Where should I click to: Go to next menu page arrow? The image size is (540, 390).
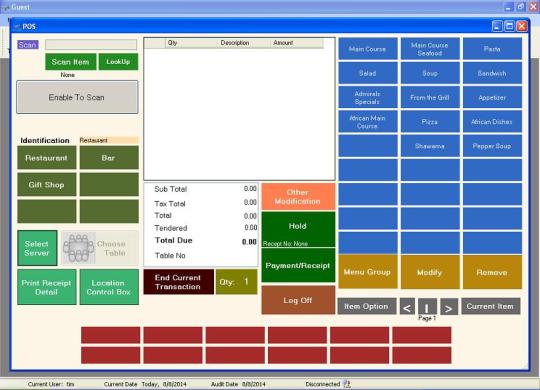click(449, 307)
